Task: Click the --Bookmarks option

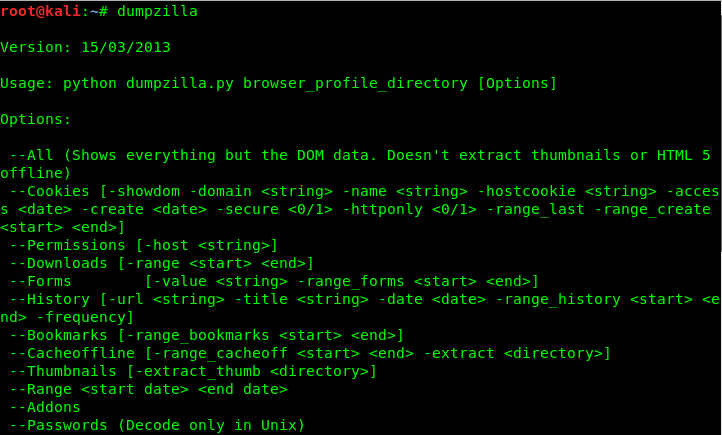Action: coord(58,335)
